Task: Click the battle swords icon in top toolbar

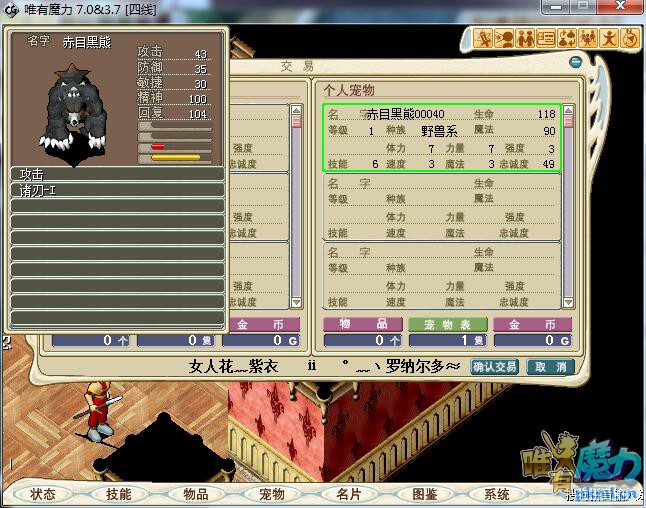Action: click(x=483, y=39)
